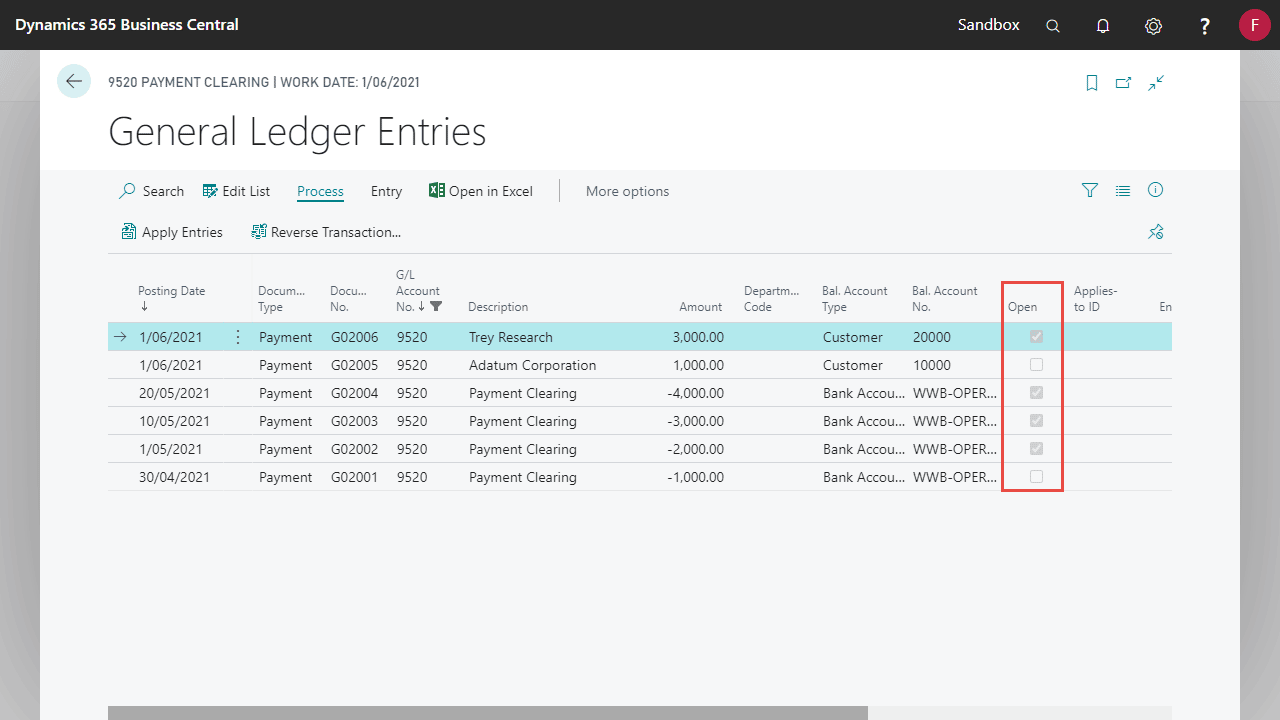Open page in new window icon
Screen dimensions: 1280x720
click(1123, 83)
